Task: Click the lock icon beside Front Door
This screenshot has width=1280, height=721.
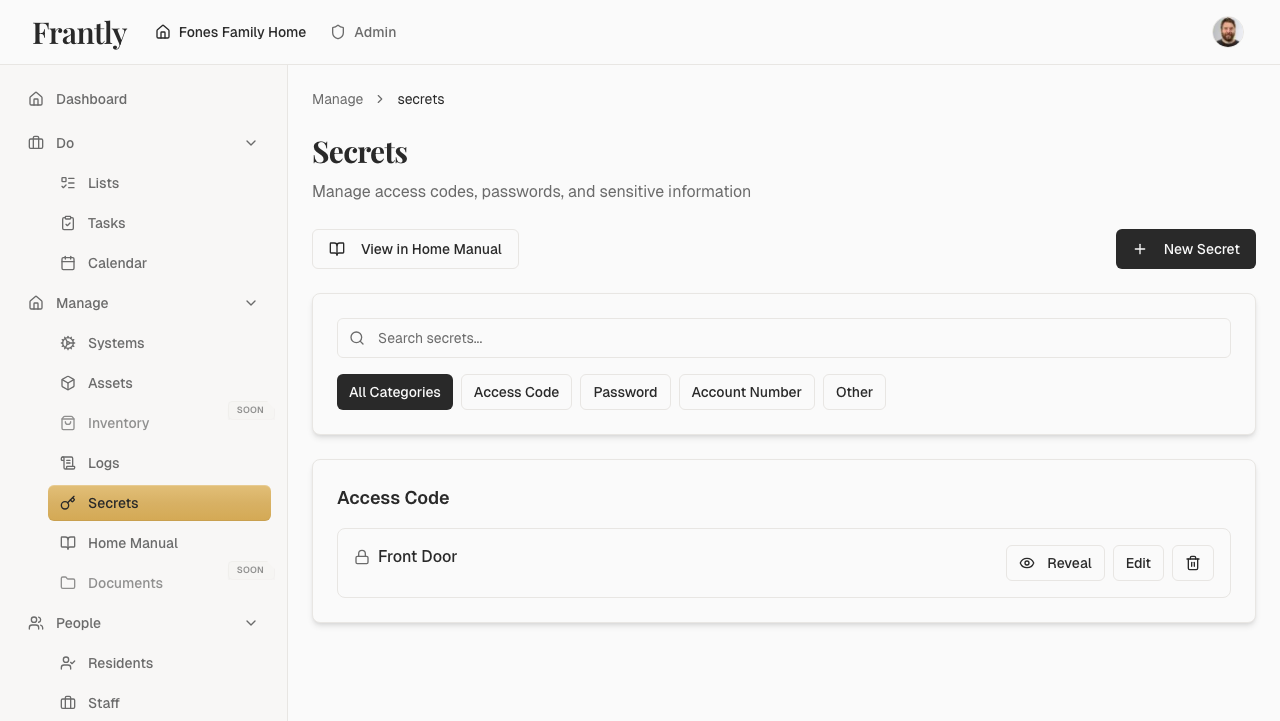Action: (362, 556)
